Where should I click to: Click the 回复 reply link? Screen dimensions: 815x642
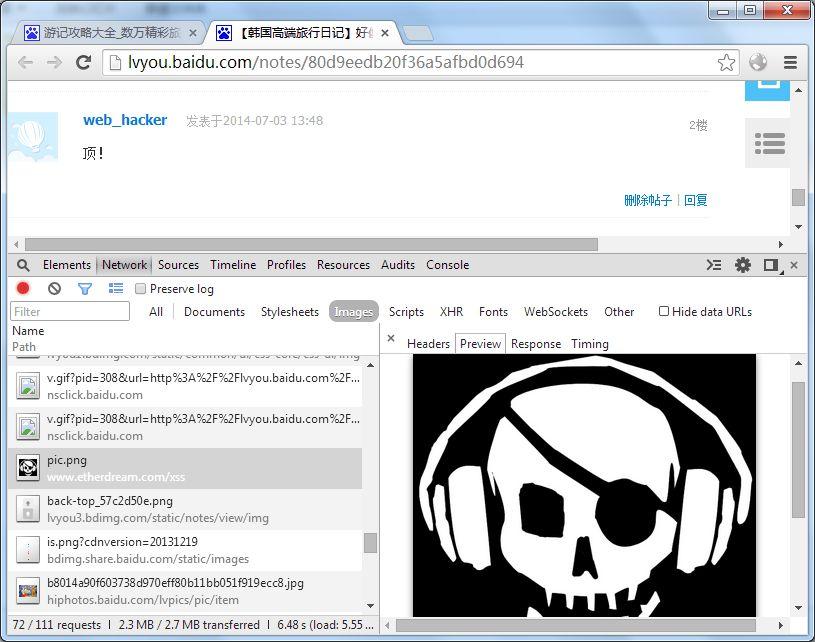(696, 200)
